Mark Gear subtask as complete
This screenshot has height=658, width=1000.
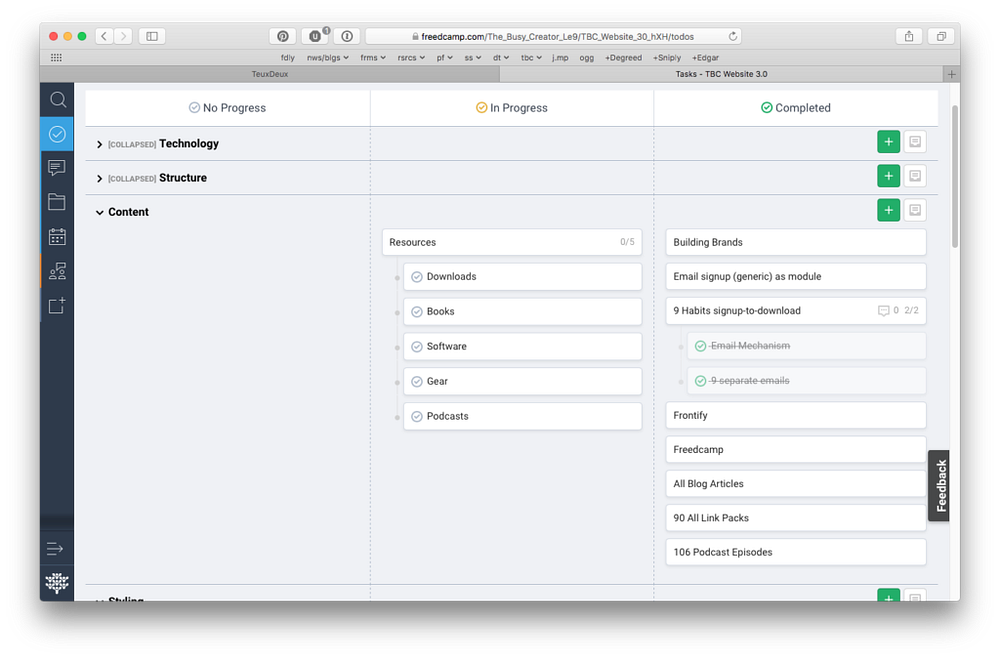click(416, 381)
